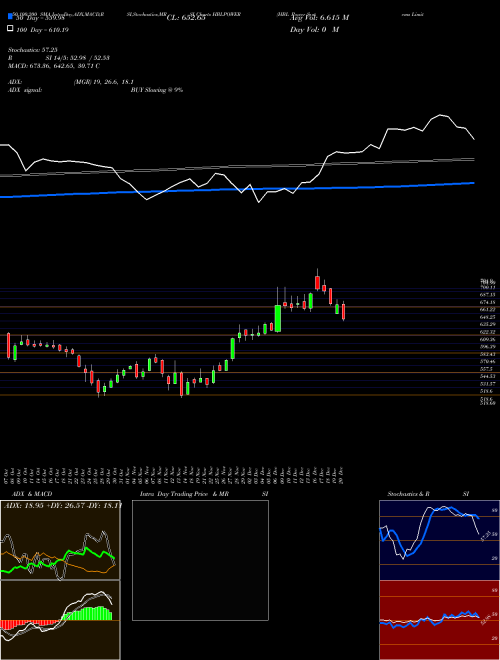Viewport: 500px width, 660px height.
Task: Select the '100 Day = 610.19' legend text
Action: 43,29
